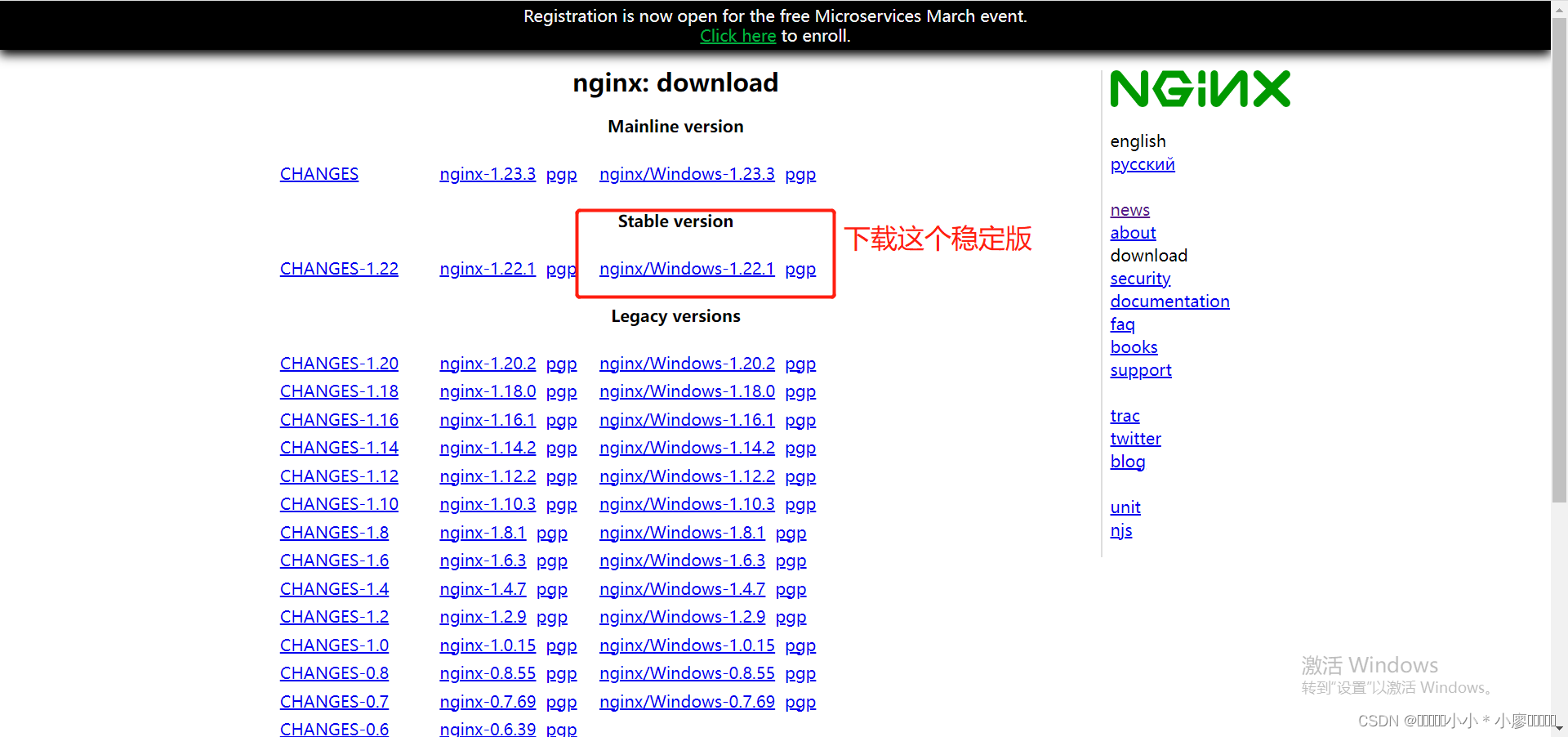Open pgp signature for nginx/Windows-1.22.1
Image resolution: width=1568 pixels, height=737 pixels.
(800, 270)
